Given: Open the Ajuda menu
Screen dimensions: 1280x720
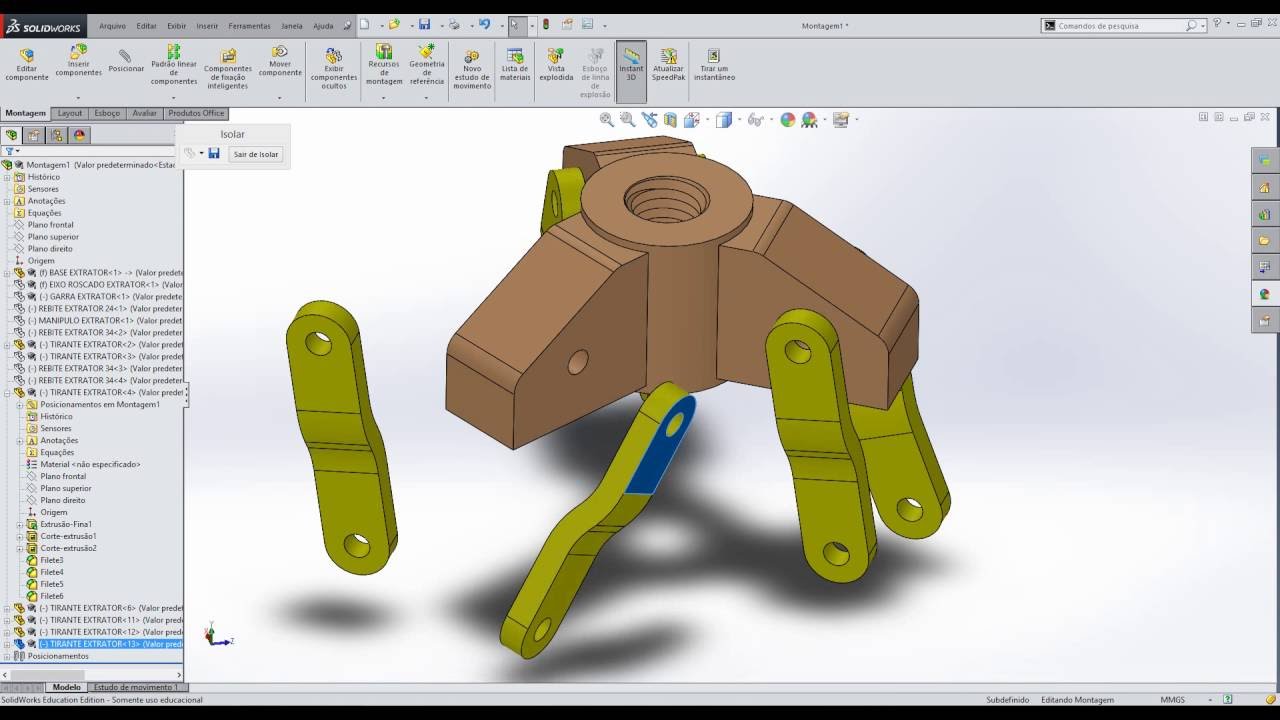Looking at the screenshot, I should [x=323, y=26].
